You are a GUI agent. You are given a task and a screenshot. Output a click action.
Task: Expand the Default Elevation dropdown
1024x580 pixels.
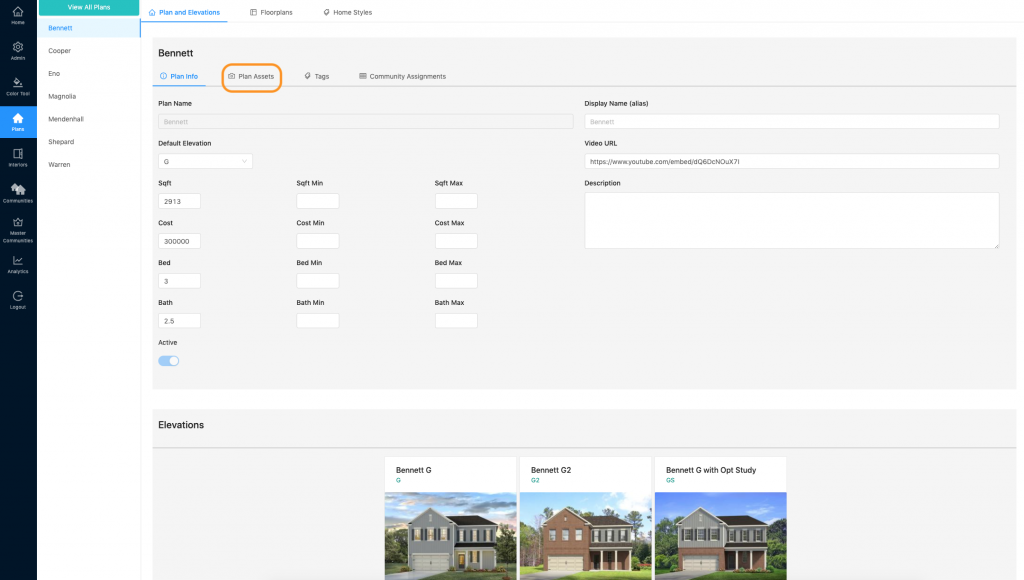pyautogui.click(x=205, y=161)
